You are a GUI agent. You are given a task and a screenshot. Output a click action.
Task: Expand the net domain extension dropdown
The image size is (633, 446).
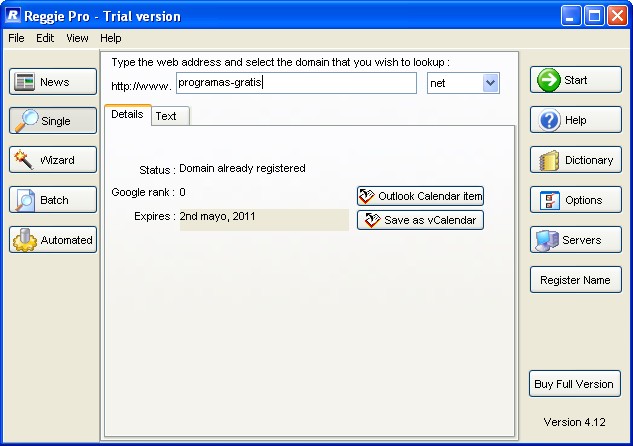coord(490,83)
